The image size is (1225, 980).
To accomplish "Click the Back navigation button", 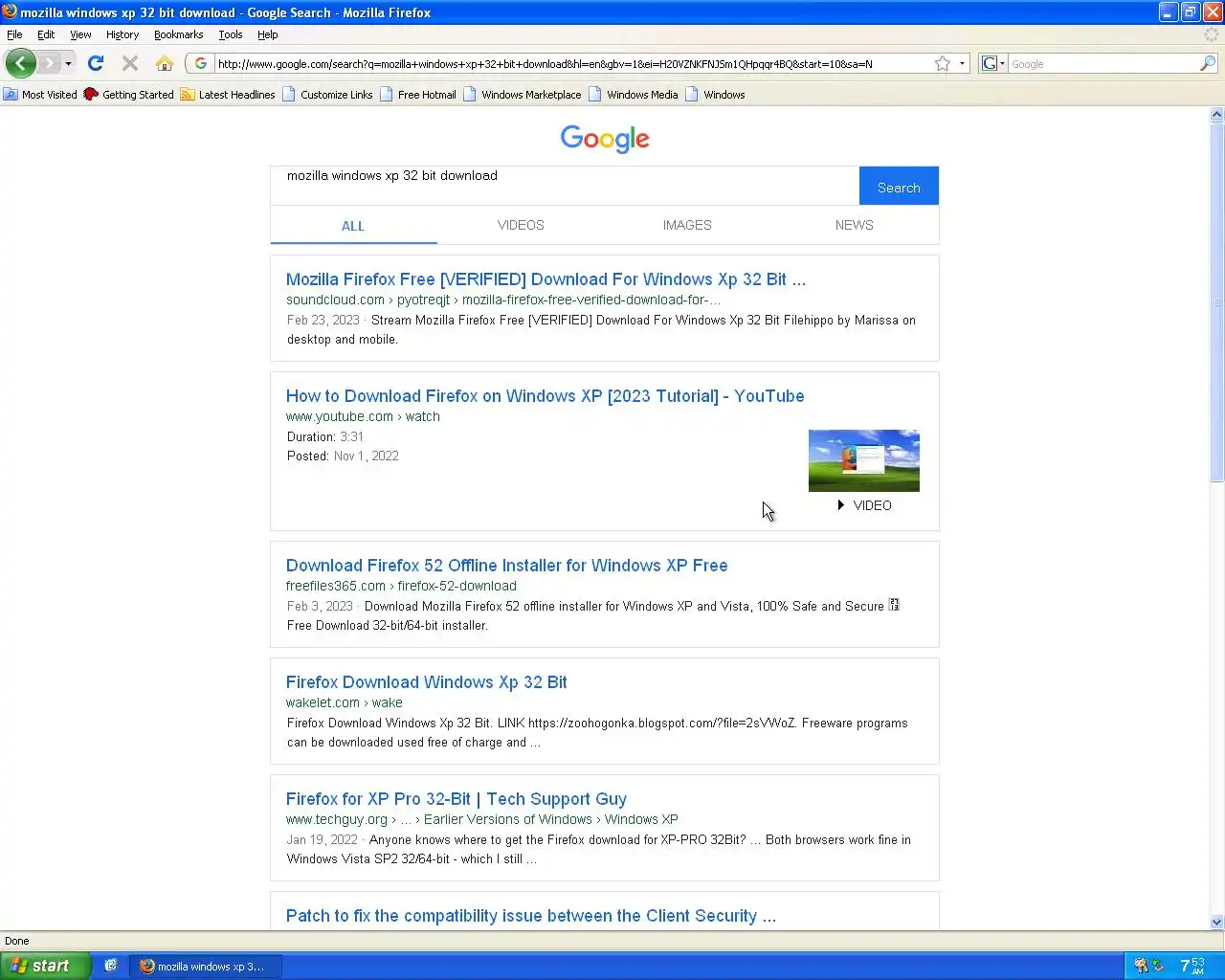I will click(x=21, y=63).
